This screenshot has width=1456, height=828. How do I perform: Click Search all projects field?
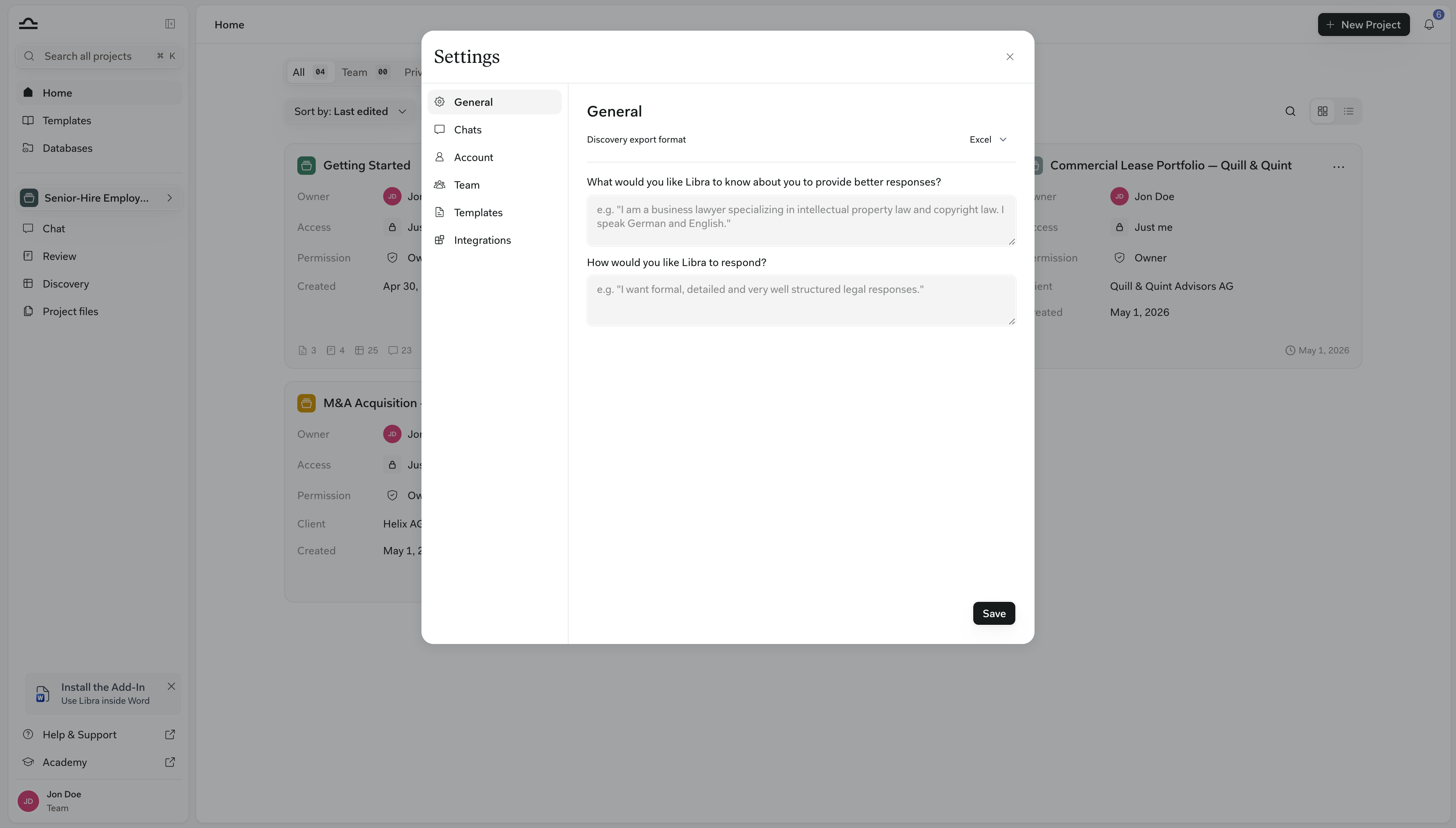point(99,56)
